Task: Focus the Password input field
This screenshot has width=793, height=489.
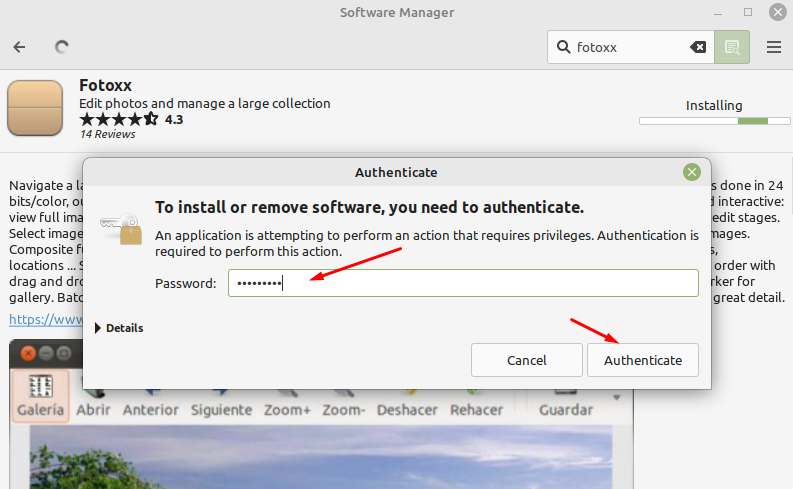Action: (x=463, y=283)
